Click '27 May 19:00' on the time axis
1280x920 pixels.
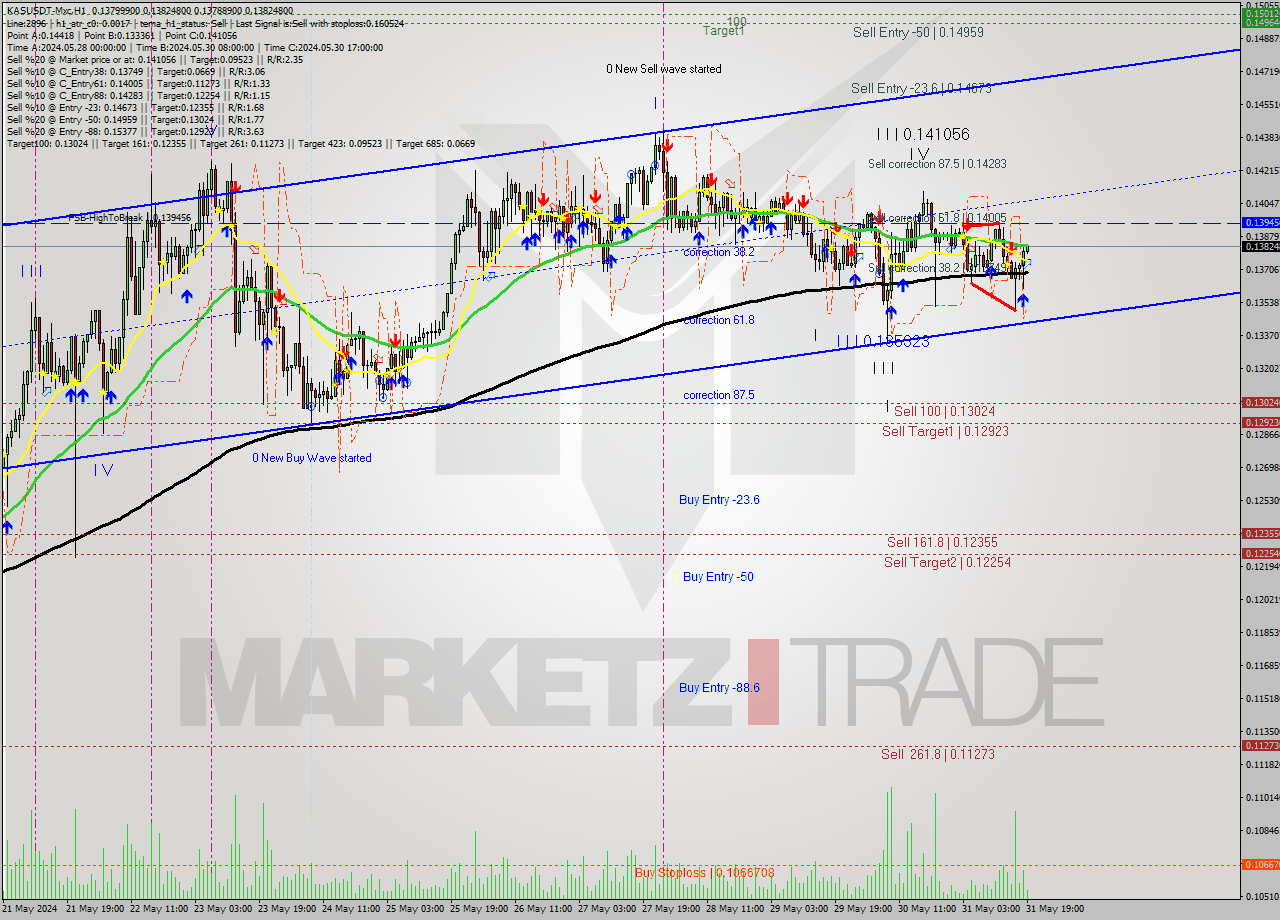[x=670, y=909]
